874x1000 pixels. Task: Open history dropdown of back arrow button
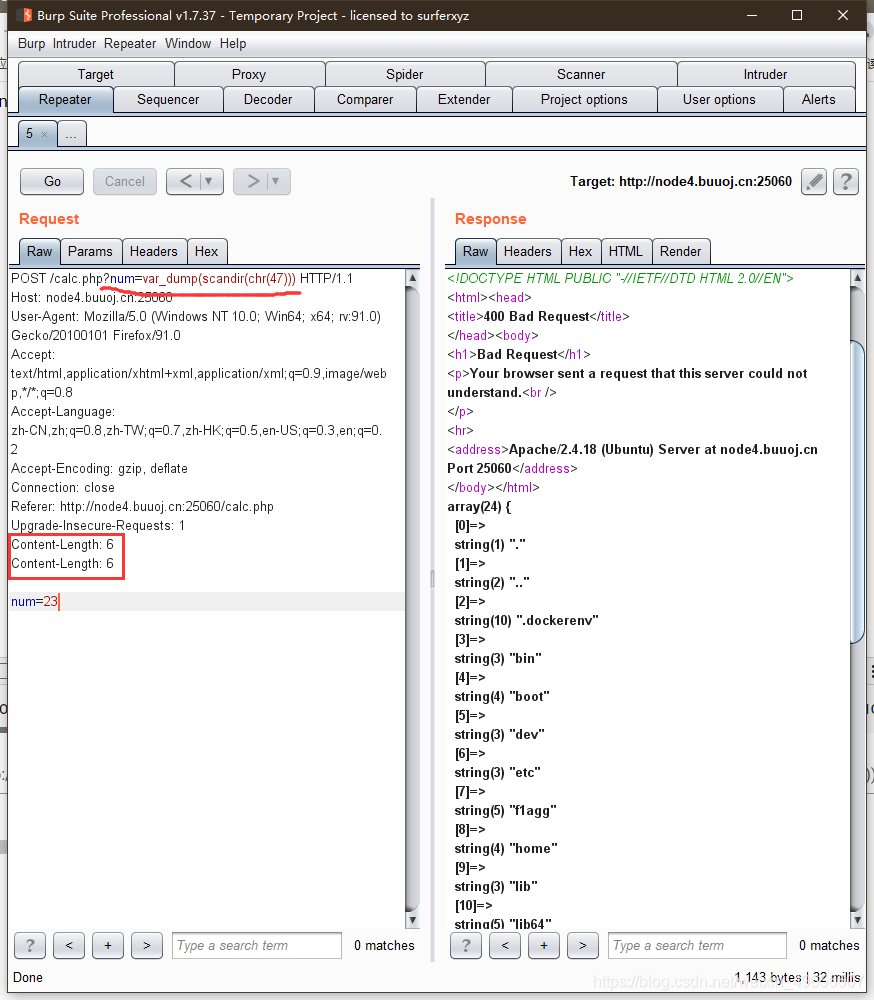click(x=209, y=182)
